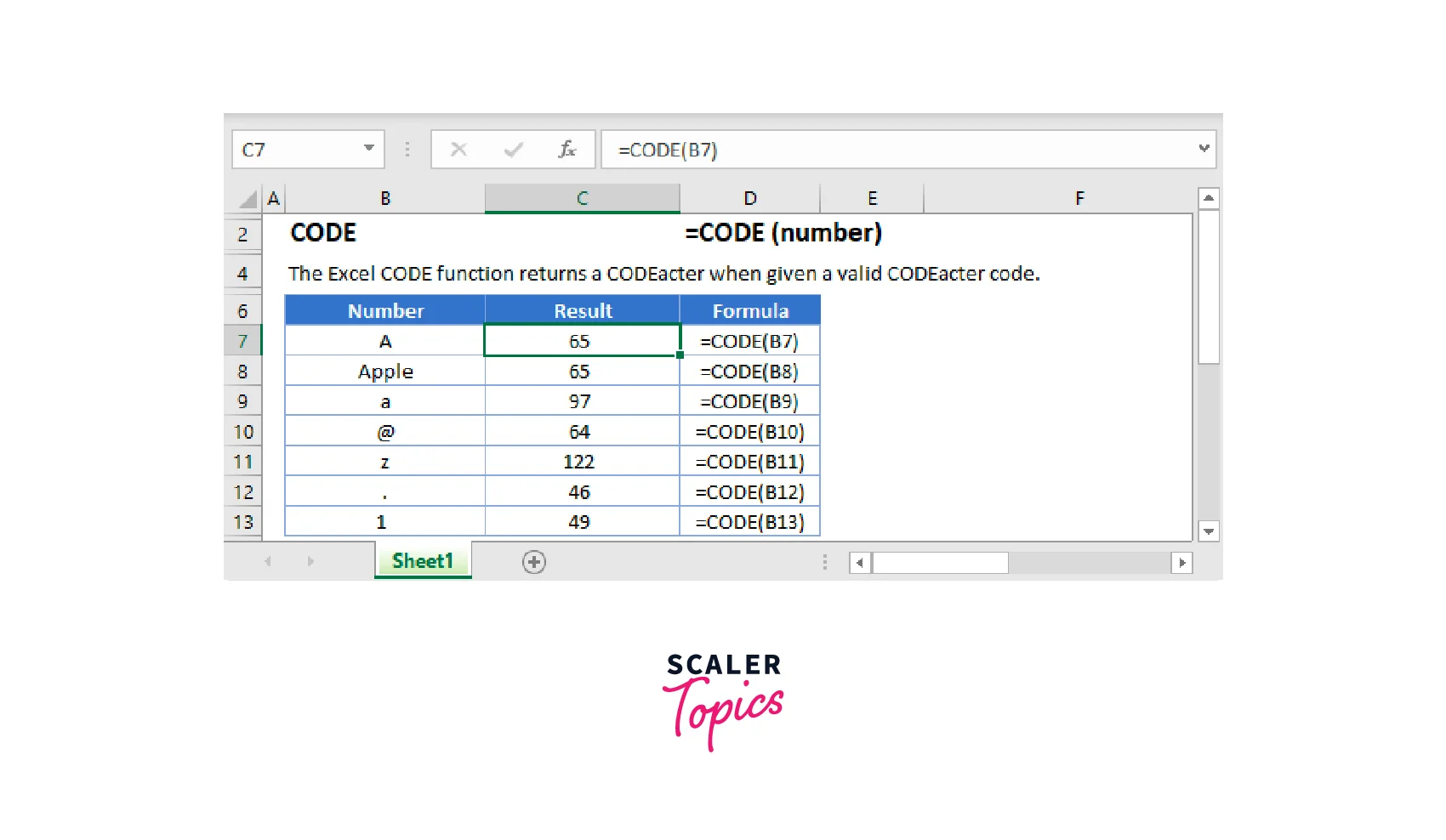Click vertical scrollbar down arrow
Image resolution: width=1446 pixels, height=840 pixels.
pyautogui.click(x=1208, y=531)
